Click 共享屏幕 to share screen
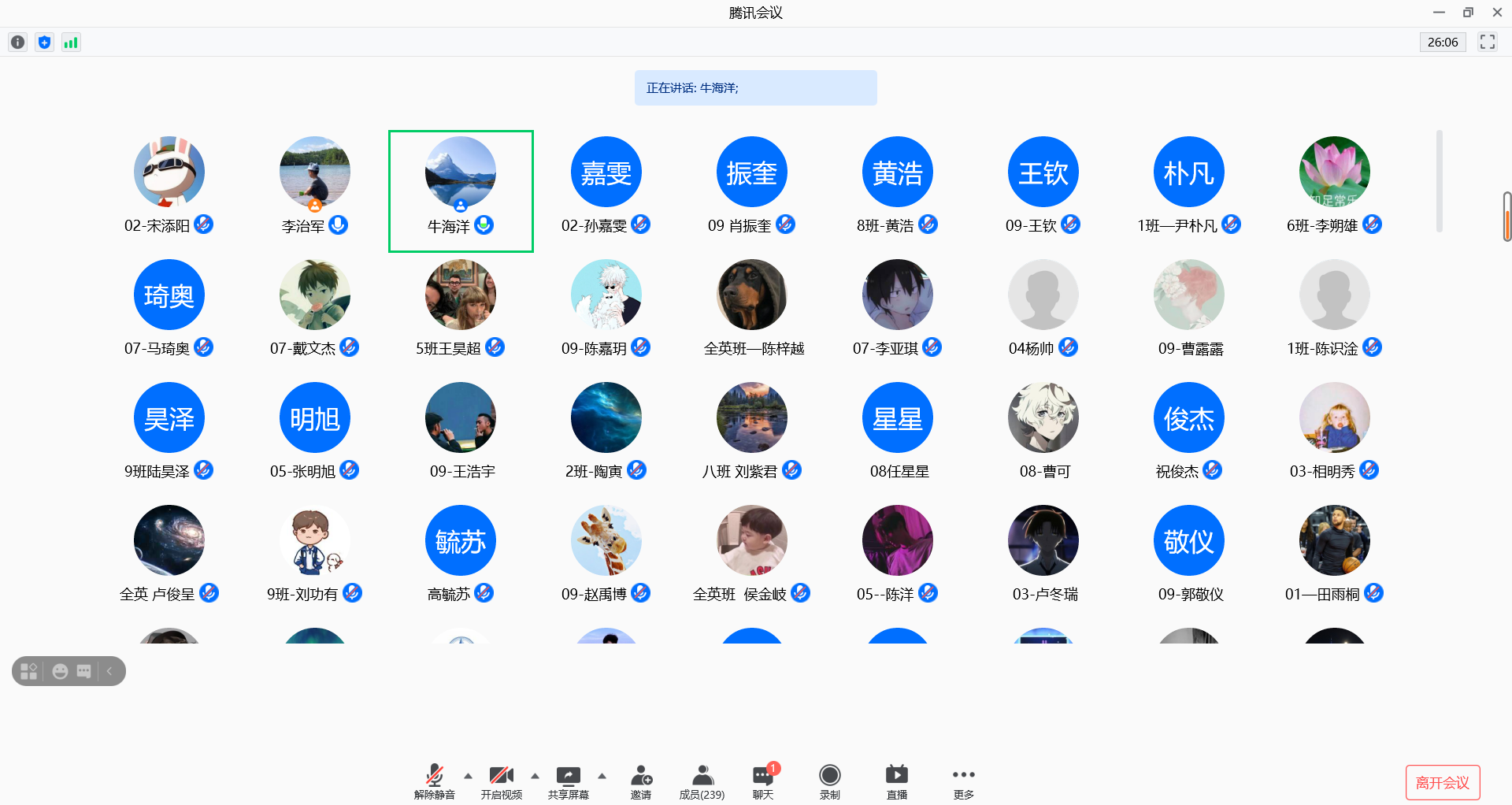 point(568,781)
